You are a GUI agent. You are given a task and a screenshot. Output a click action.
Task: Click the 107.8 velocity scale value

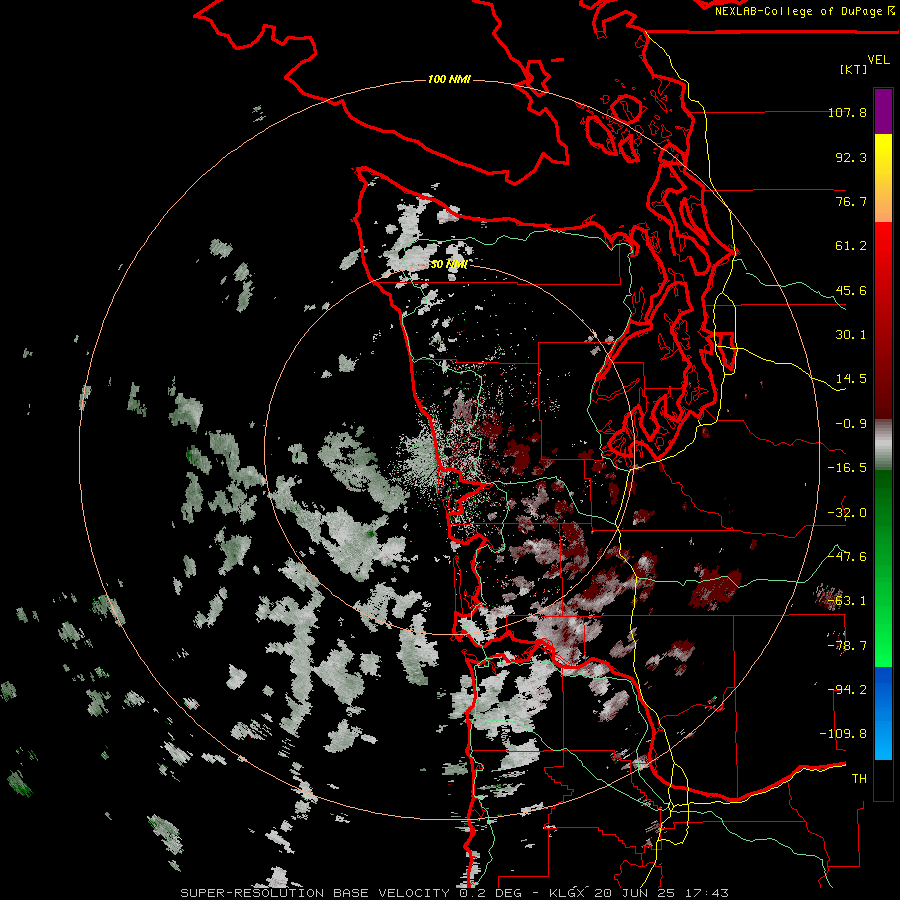point(847,112)
